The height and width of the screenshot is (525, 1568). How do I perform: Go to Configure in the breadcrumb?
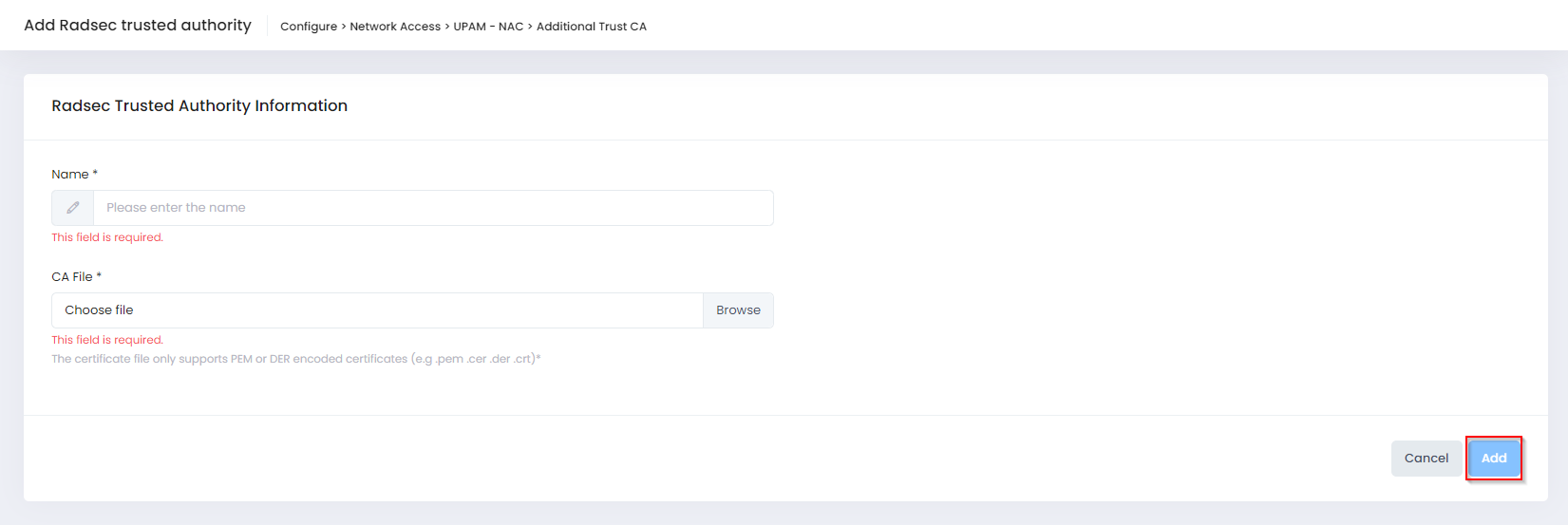click(308, 27)
